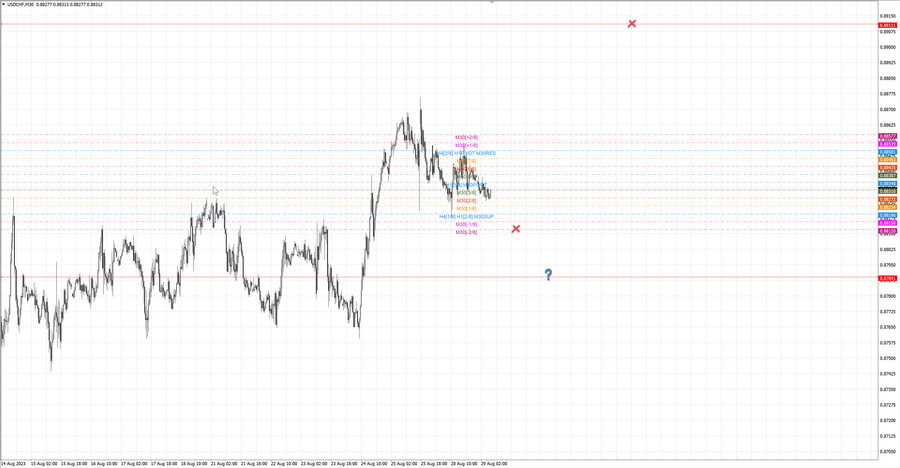Select the USDCHF,M30 chart title text
This screenshot has height=468, width=900.
point(21,4)
